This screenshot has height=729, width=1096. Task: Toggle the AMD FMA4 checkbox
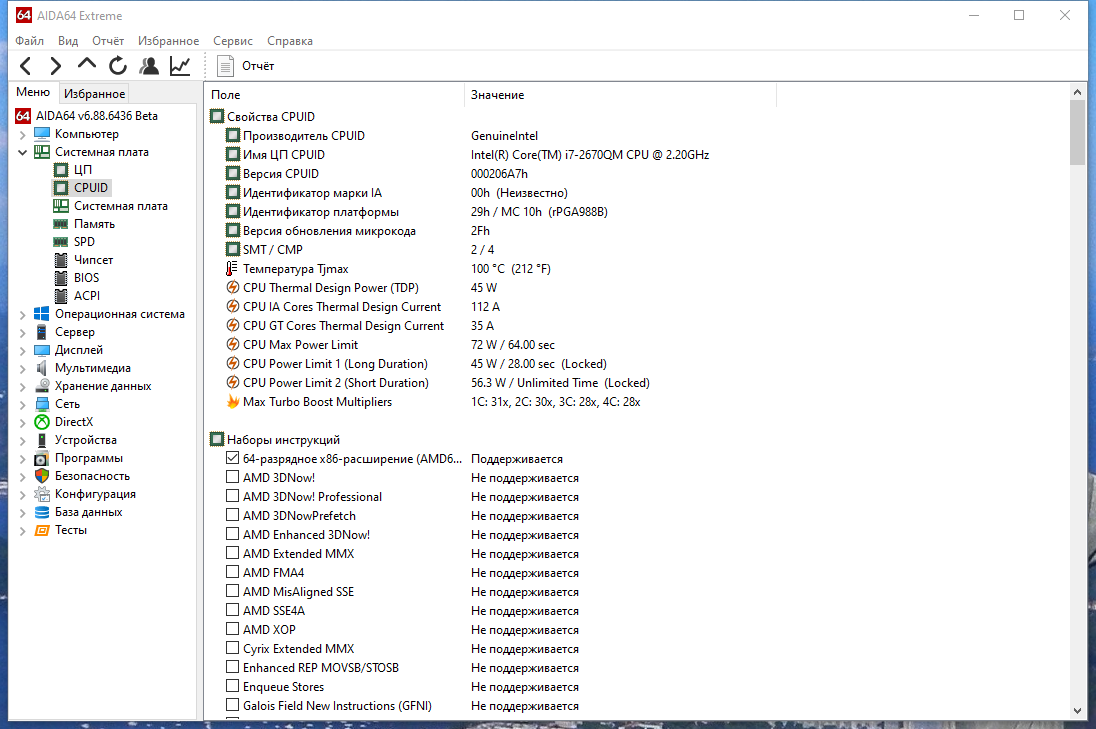233,572
